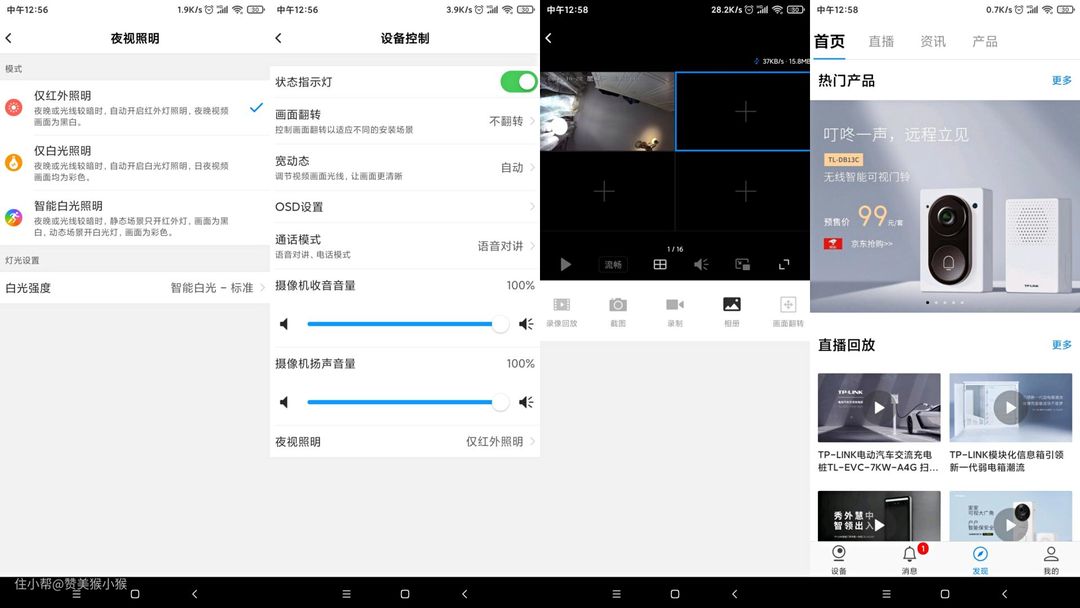This screenshot has width=1080, height=608.
Task: Open 消息 notifications bell icon
Action: click(910, 557)
